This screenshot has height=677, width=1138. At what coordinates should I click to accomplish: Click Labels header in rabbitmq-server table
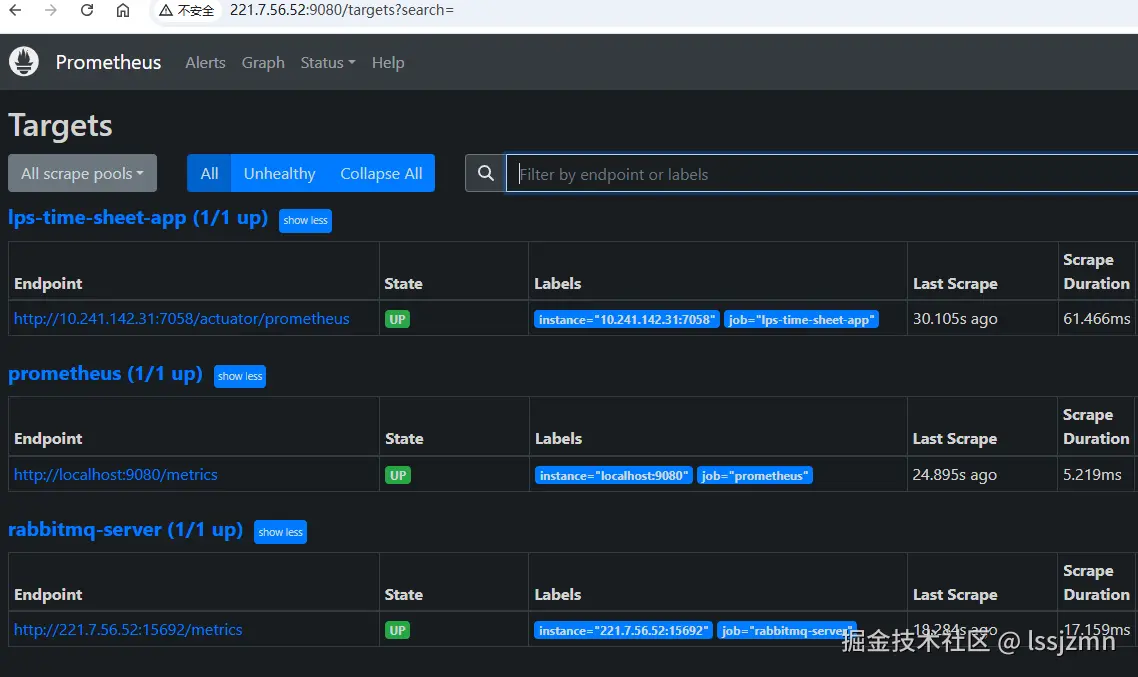pos(557,594)
